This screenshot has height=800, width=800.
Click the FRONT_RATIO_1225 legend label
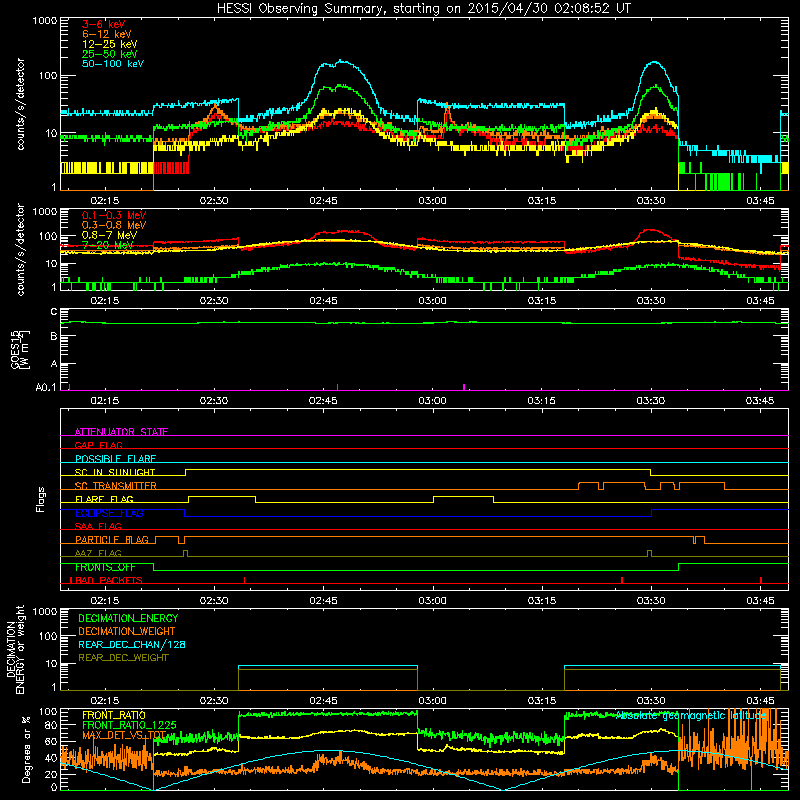[129, 725]
